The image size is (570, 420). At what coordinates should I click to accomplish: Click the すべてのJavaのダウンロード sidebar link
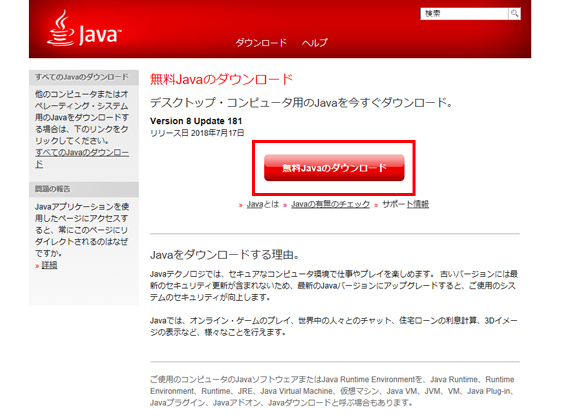point(82,158)
